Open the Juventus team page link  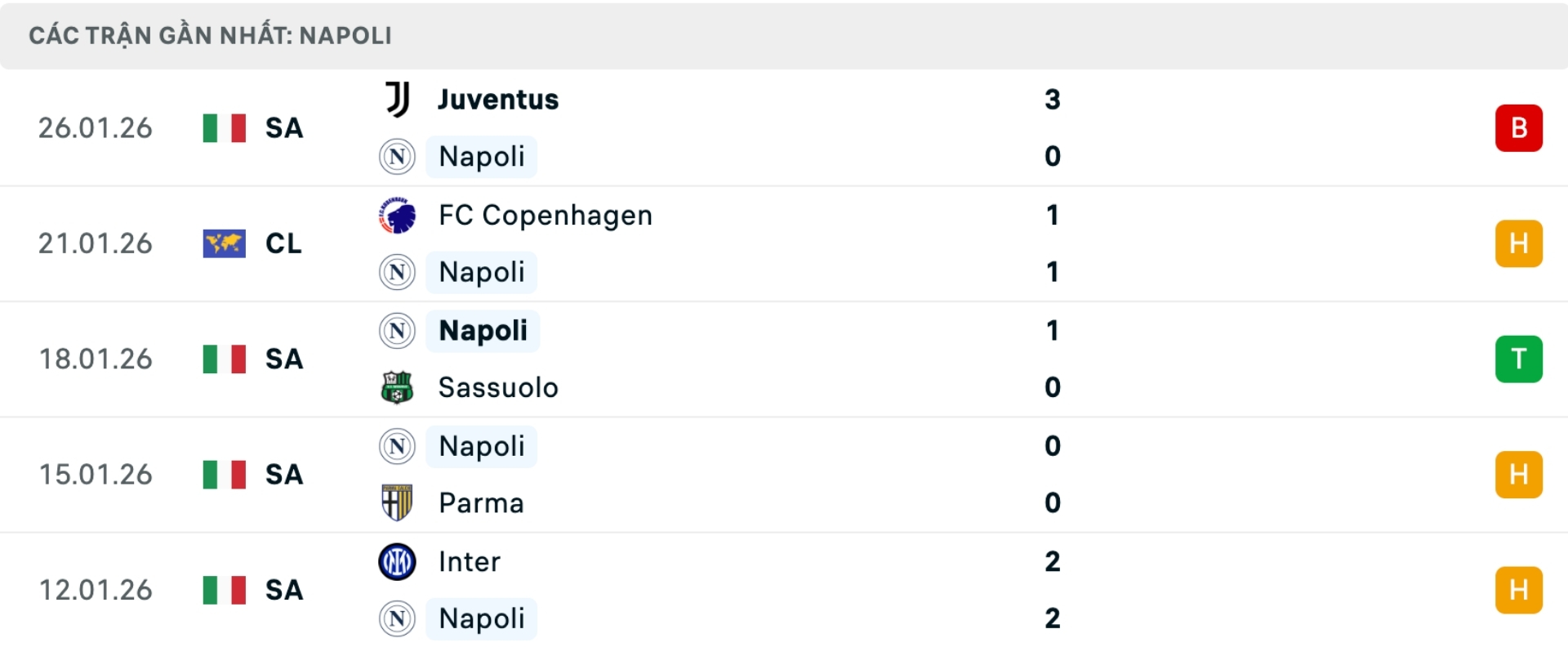497,99
